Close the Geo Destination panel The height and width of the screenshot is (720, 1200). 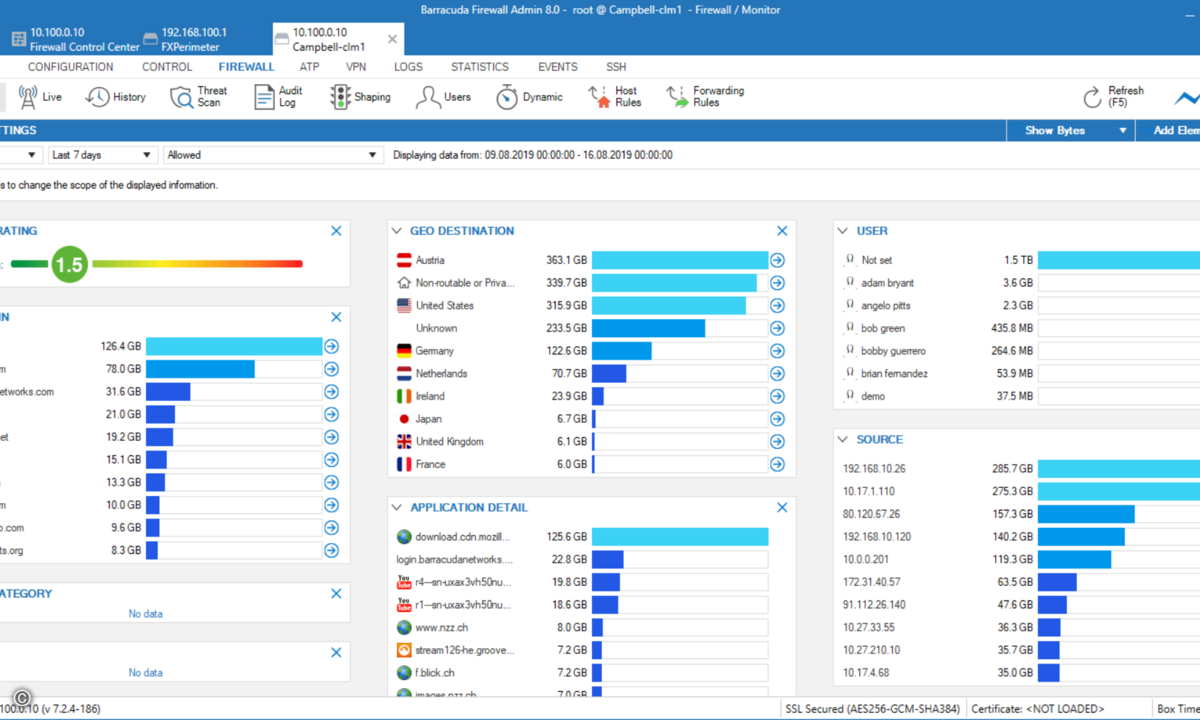point(782,231)
